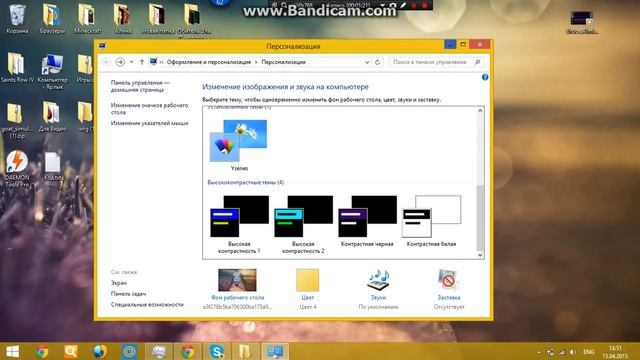
Task: Click the Windows Start button
Action: (x=12, y=352)
